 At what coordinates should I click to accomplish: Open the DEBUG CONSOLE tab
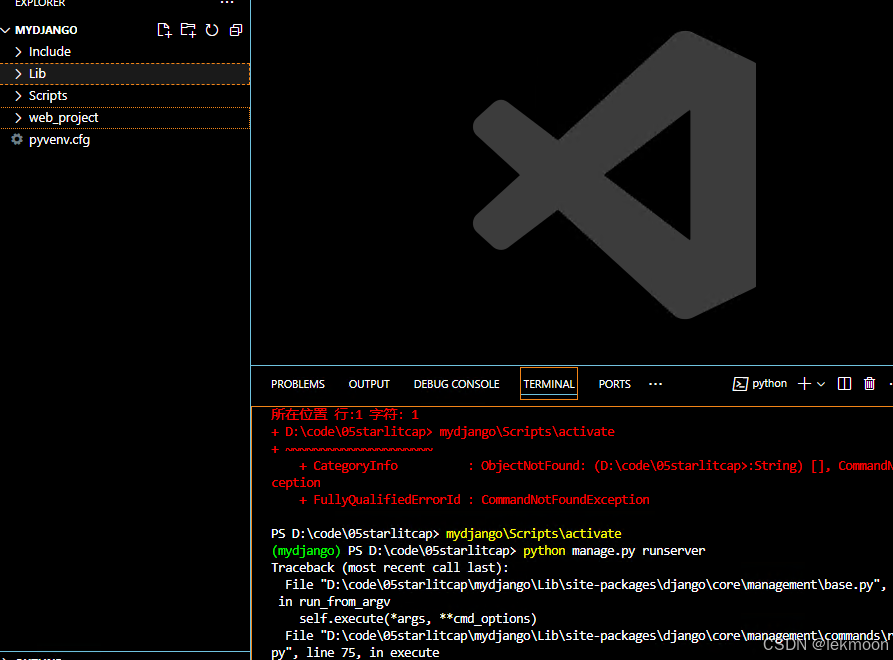click(457, 384)
